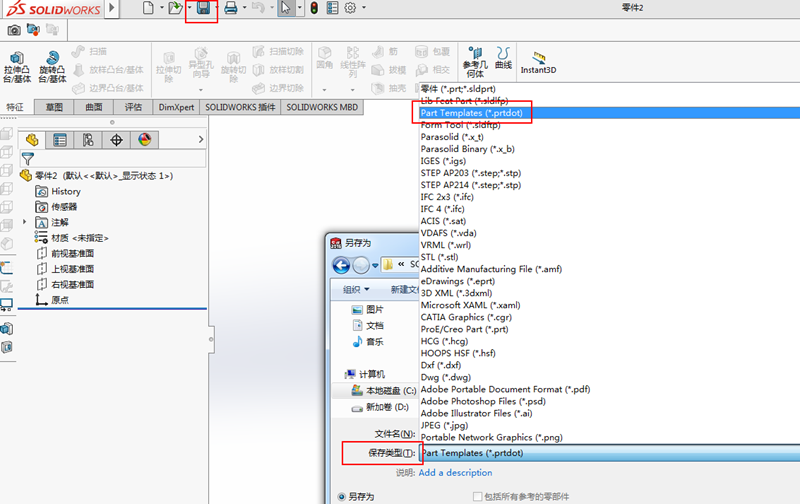Select Top Plane (上视基准面)

point(65,269)
